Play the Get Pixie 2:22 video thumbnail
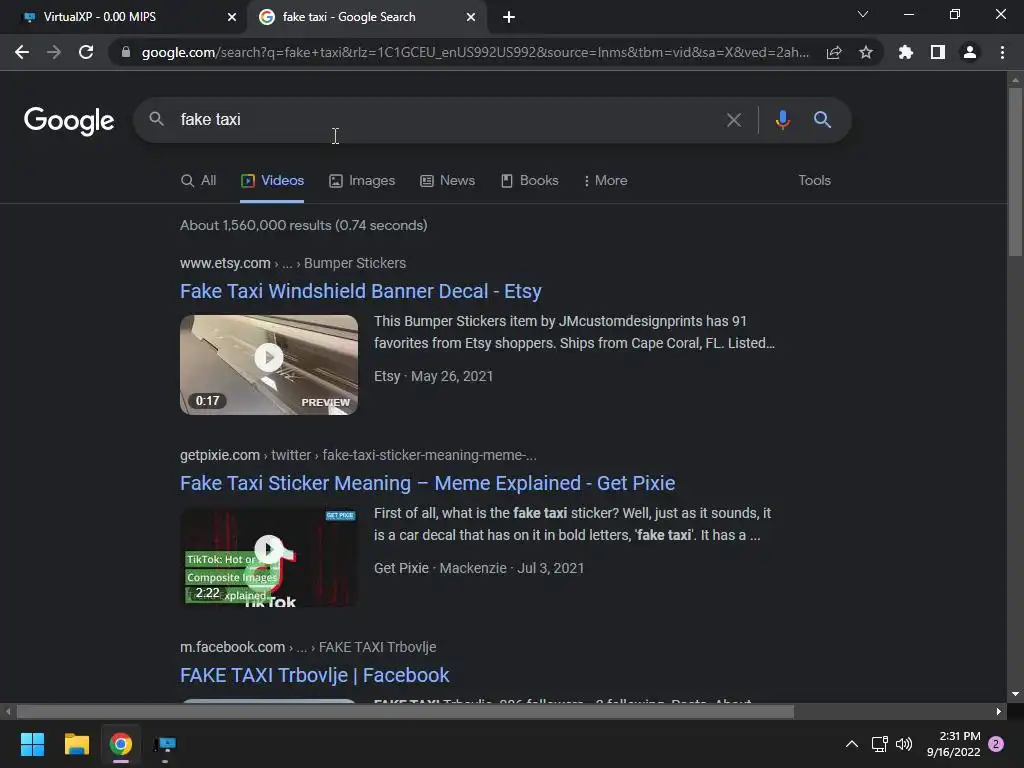 [x=269, y=557]
